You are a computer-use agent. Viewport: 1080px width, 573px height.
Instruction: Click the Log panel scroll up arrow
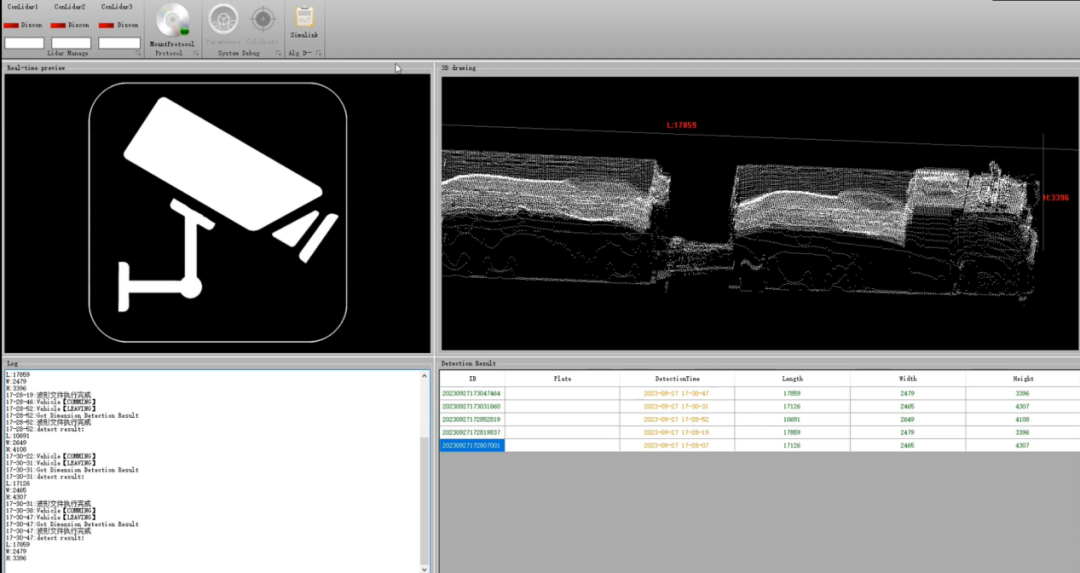click(x=424, y=377)
